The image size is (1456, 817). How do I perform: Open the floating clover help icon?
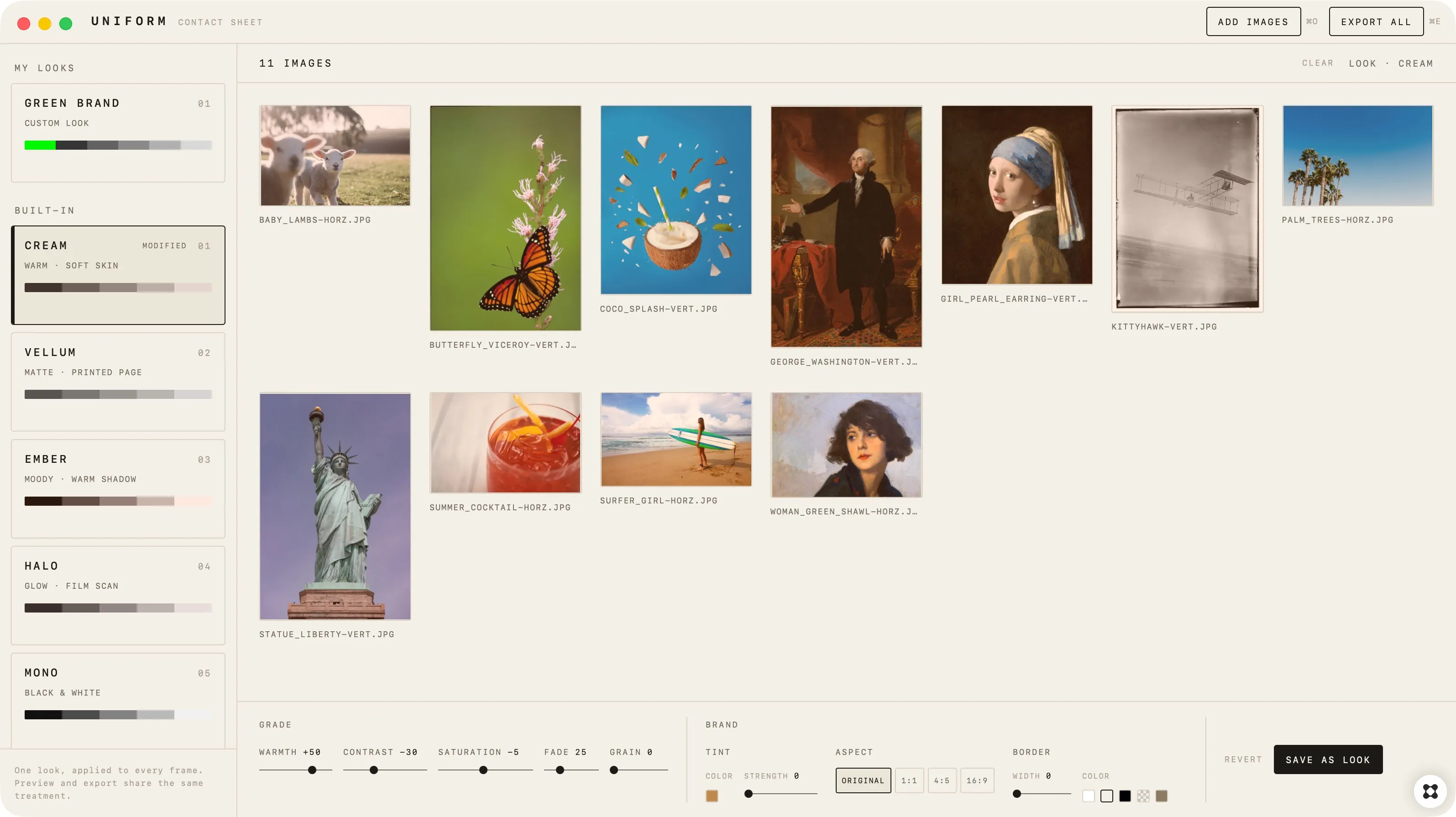[x=1430, y=791]
